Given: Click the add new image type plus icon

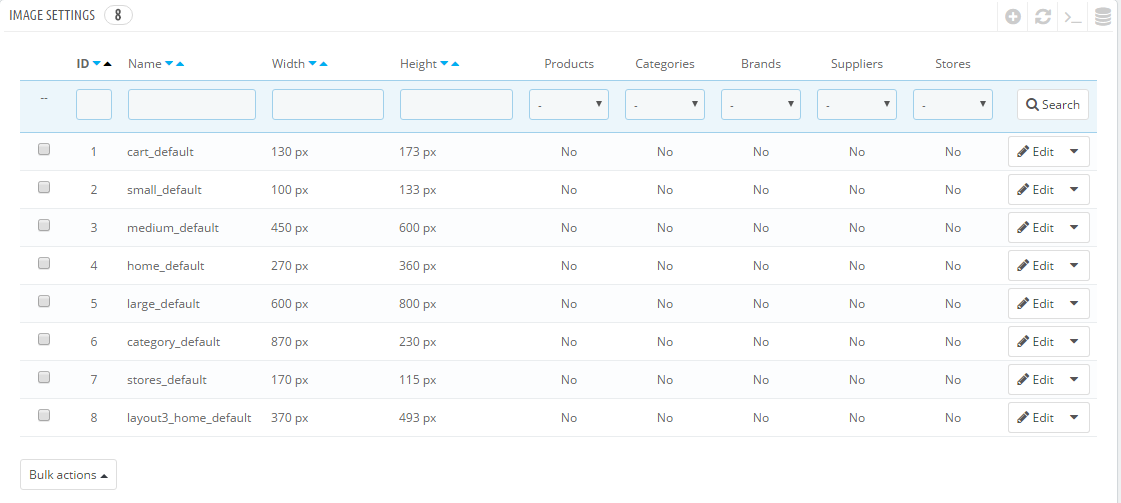Looking at the screenshot, I should [1012, 17].
